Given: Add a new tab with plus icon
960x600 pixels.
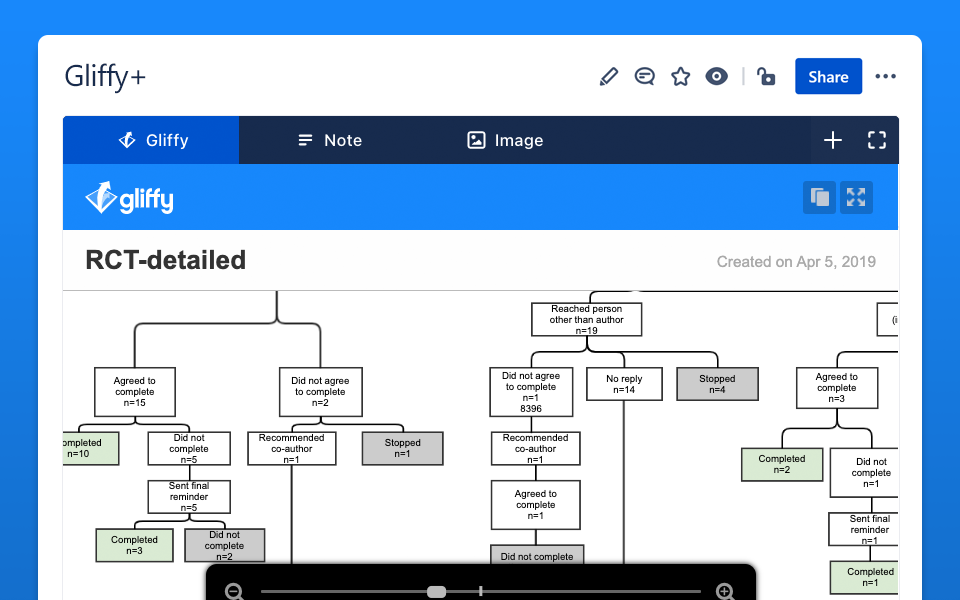Looking at the screenshot, I should click(x=833, y=140).
